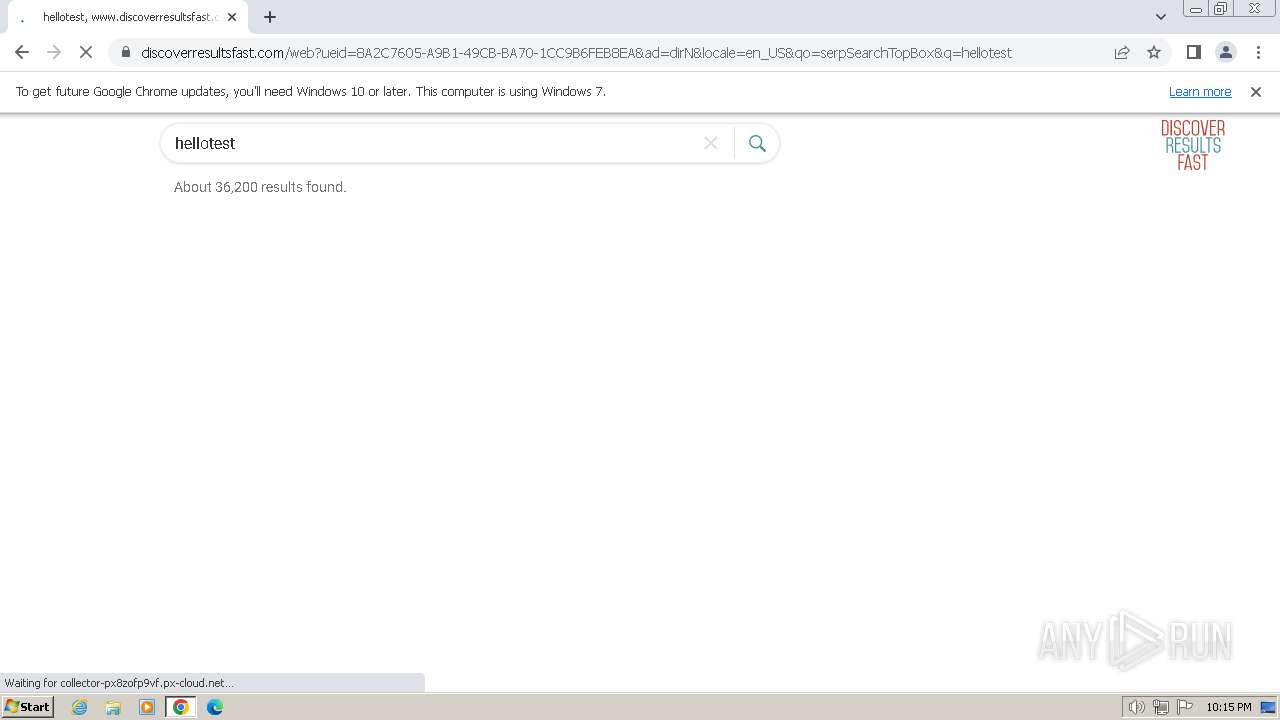Screen dimensions: 1280x720
Task: Close the hellotest browser tab
Action: (x=232, y=17)
